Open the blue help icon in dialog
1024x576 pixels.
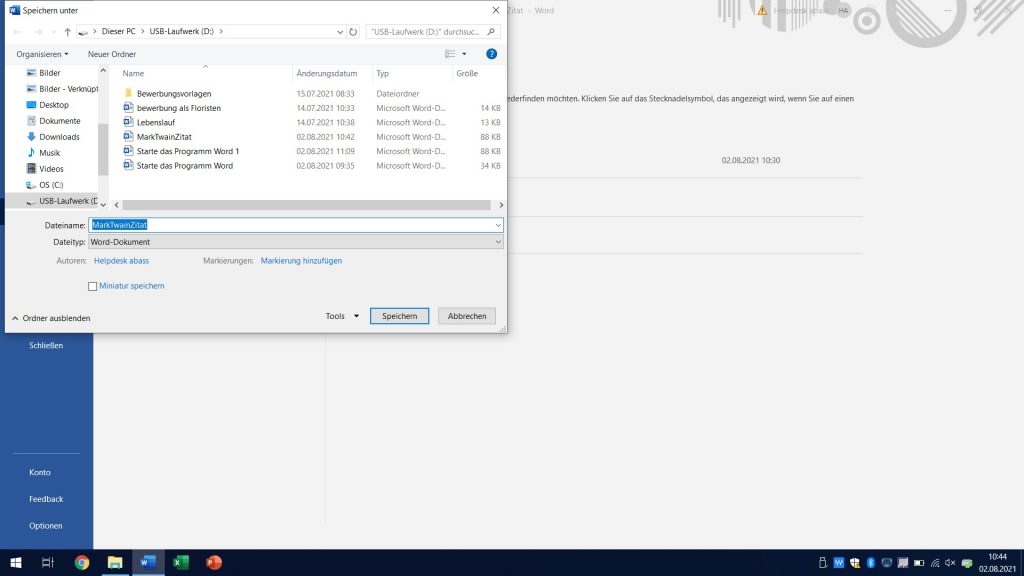coord(491,54)
